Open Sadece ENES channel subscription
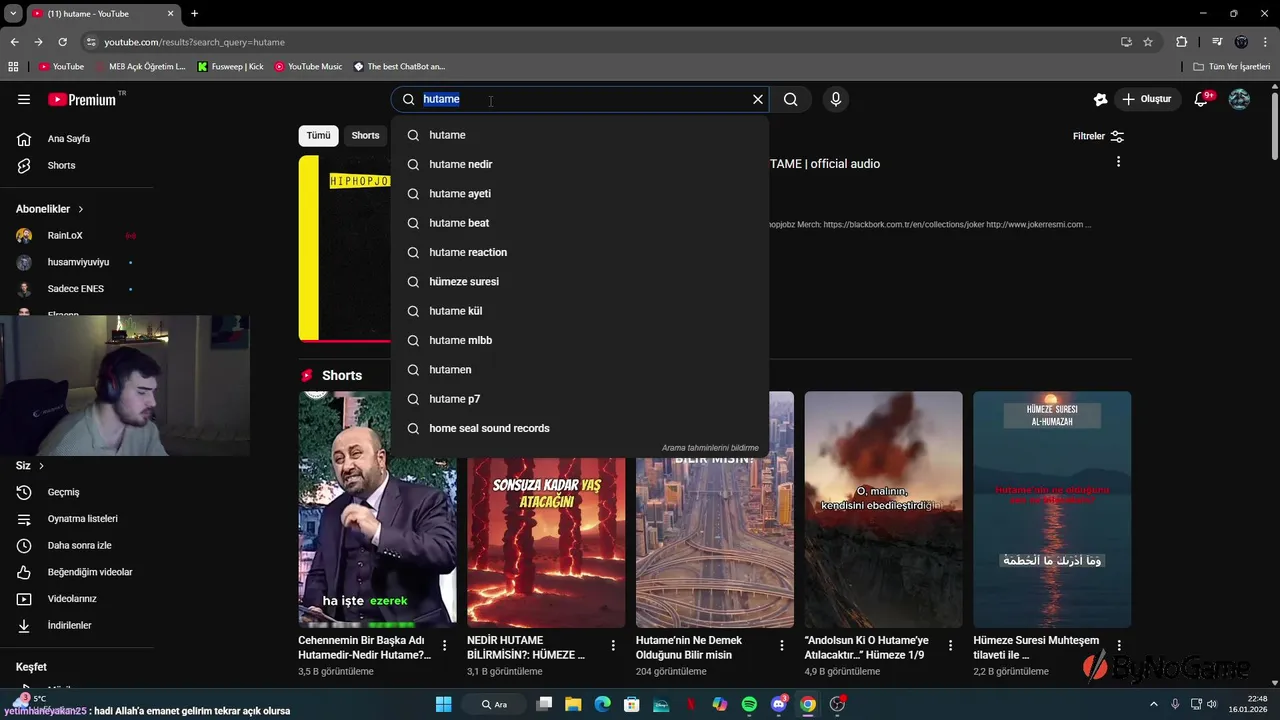1280x720 pixels. click(x=77, y=289)
